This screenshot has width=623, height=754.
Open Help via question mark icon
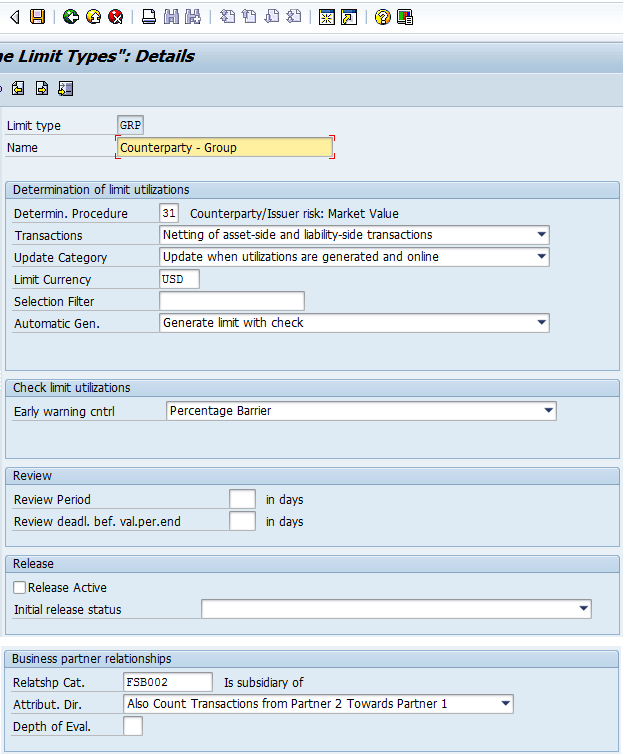pyautogui.click(x=382, y=17)
